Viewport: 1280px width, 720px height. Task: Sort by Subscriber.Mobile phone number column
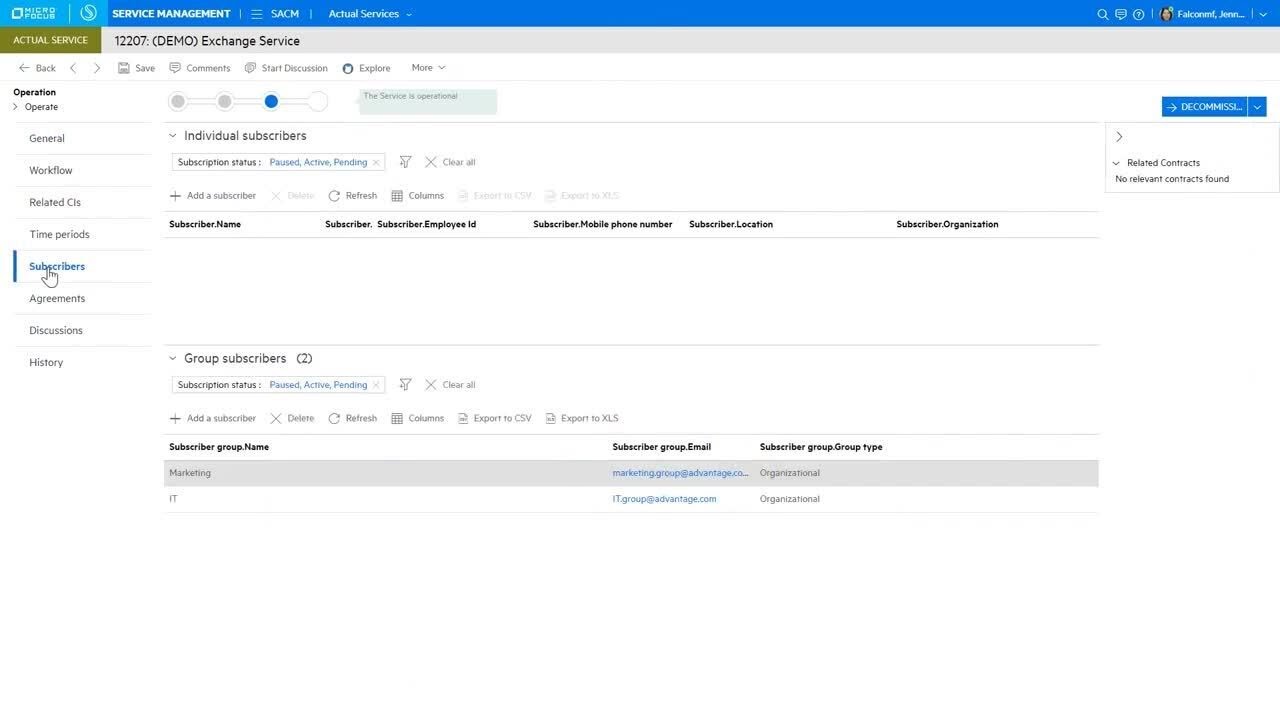pos(603,224)
